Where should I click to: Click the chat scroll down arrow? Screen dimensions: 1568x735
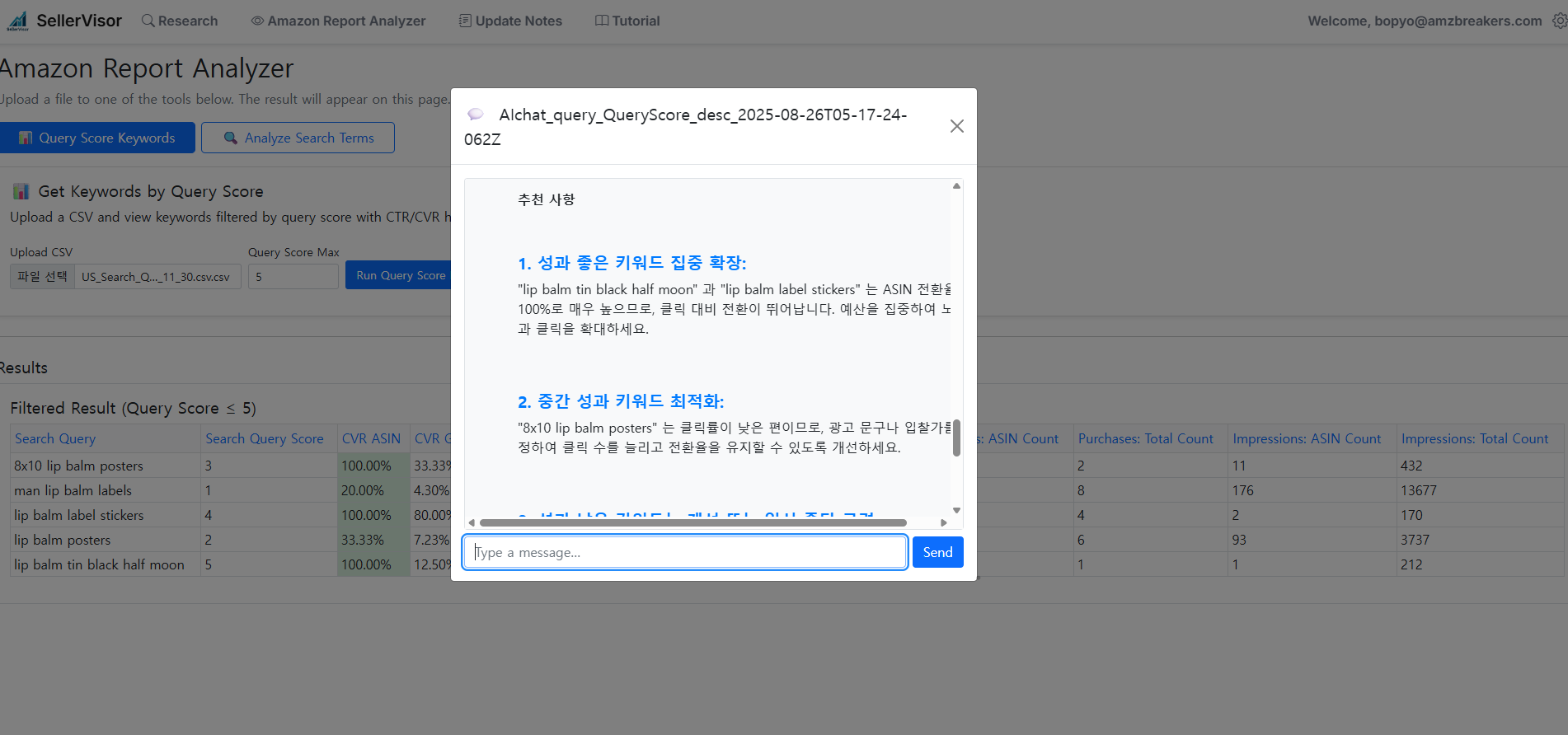956,510
